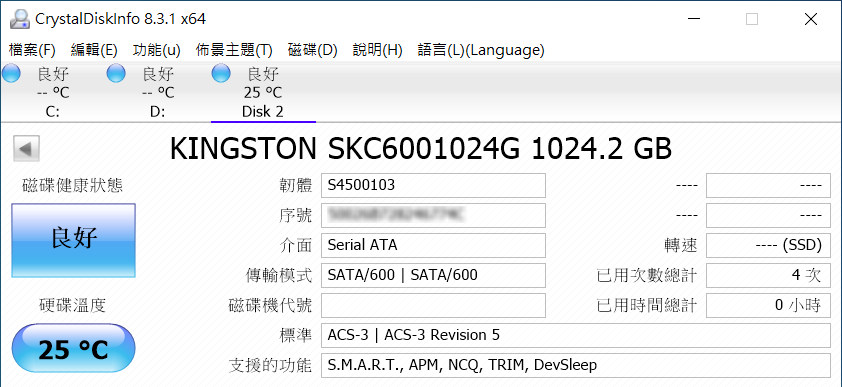Click the 已用時間總計 label
The width and height of the screenshot is (842, 387).
click(x=647, y=306)
